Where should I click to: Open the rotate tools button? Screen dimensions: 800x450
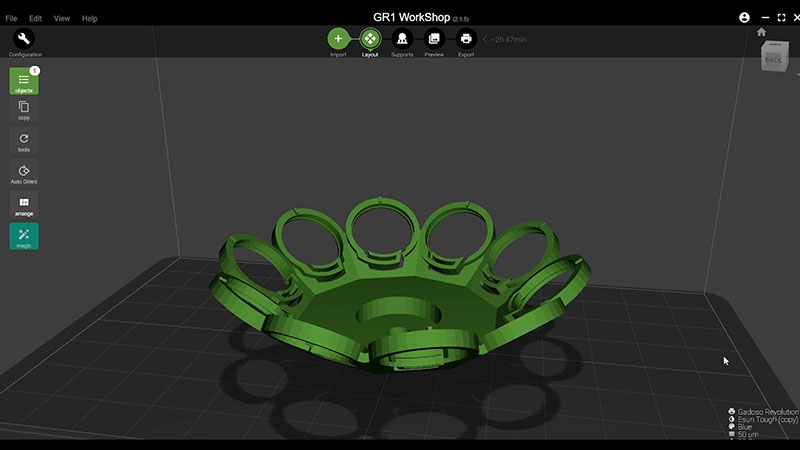(x=24, y=140)
